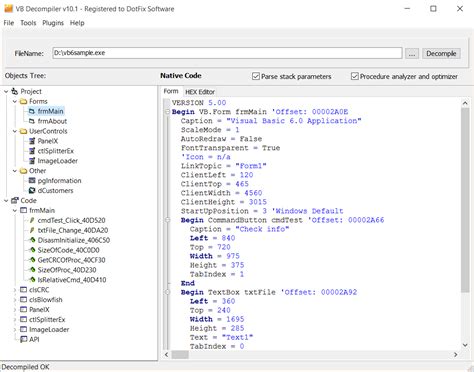Click the code view scroll up arrow
474x372 pixels.
point(465,103)
